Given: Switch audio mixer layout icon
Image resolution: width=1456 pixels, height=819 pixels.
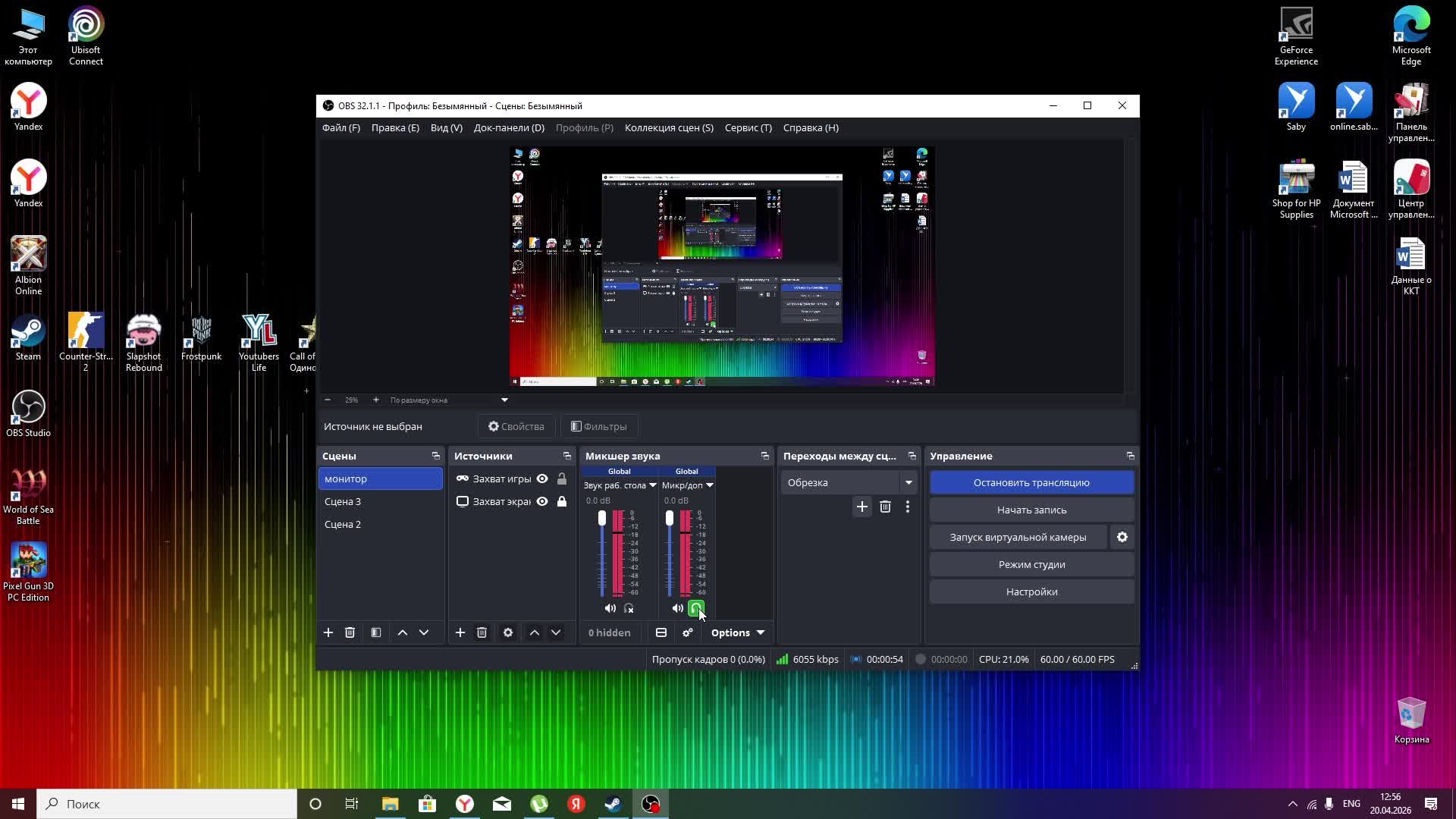Looking at the screenshot, I should tap(661, 632).
